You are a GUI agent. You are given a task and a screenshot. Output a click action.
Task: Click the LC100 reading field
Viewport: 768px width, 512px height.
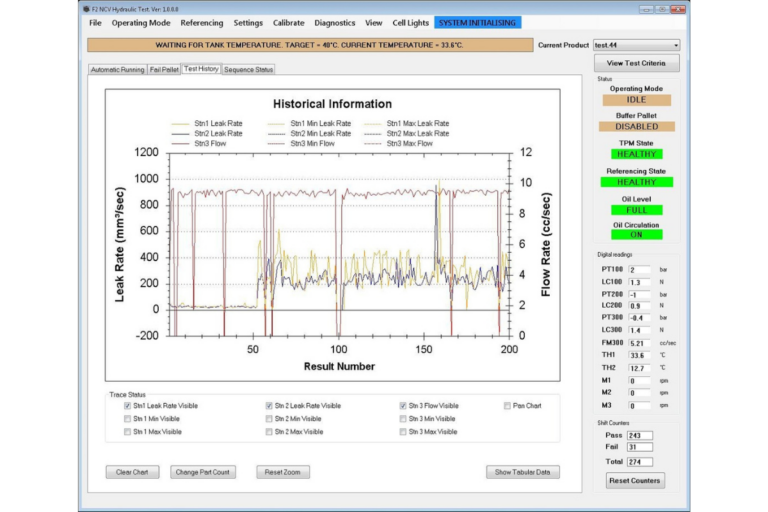(639, 282)
